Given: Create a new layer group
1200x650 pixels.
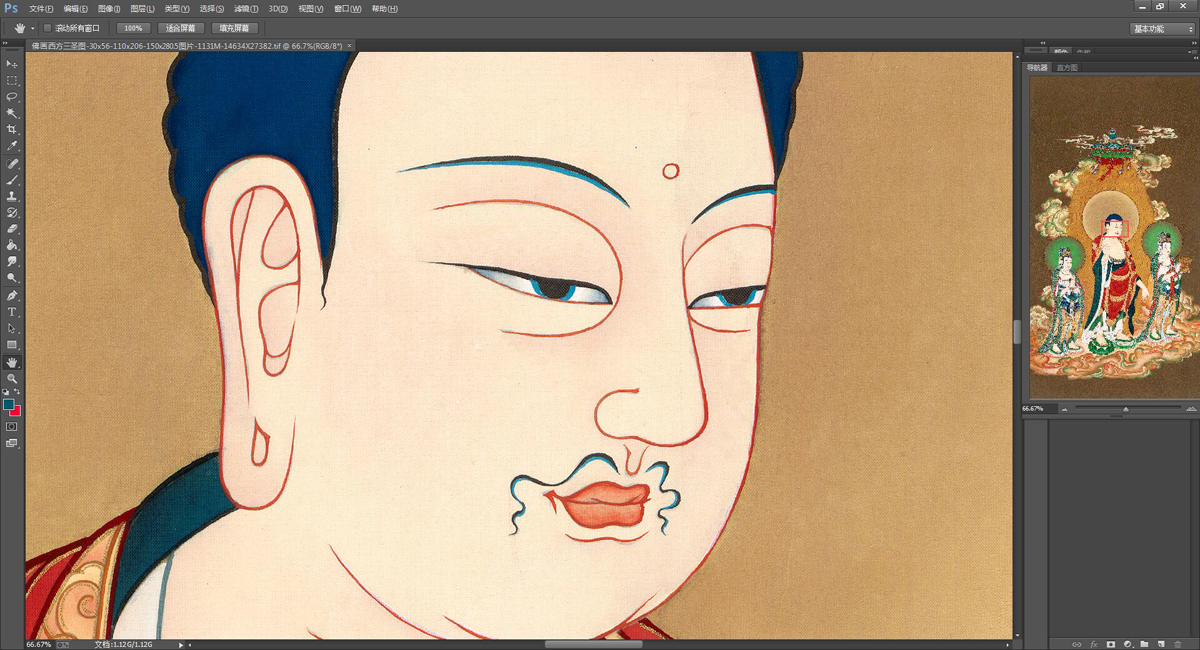Looking at the screenshot, I should [x=1144, y=643].
